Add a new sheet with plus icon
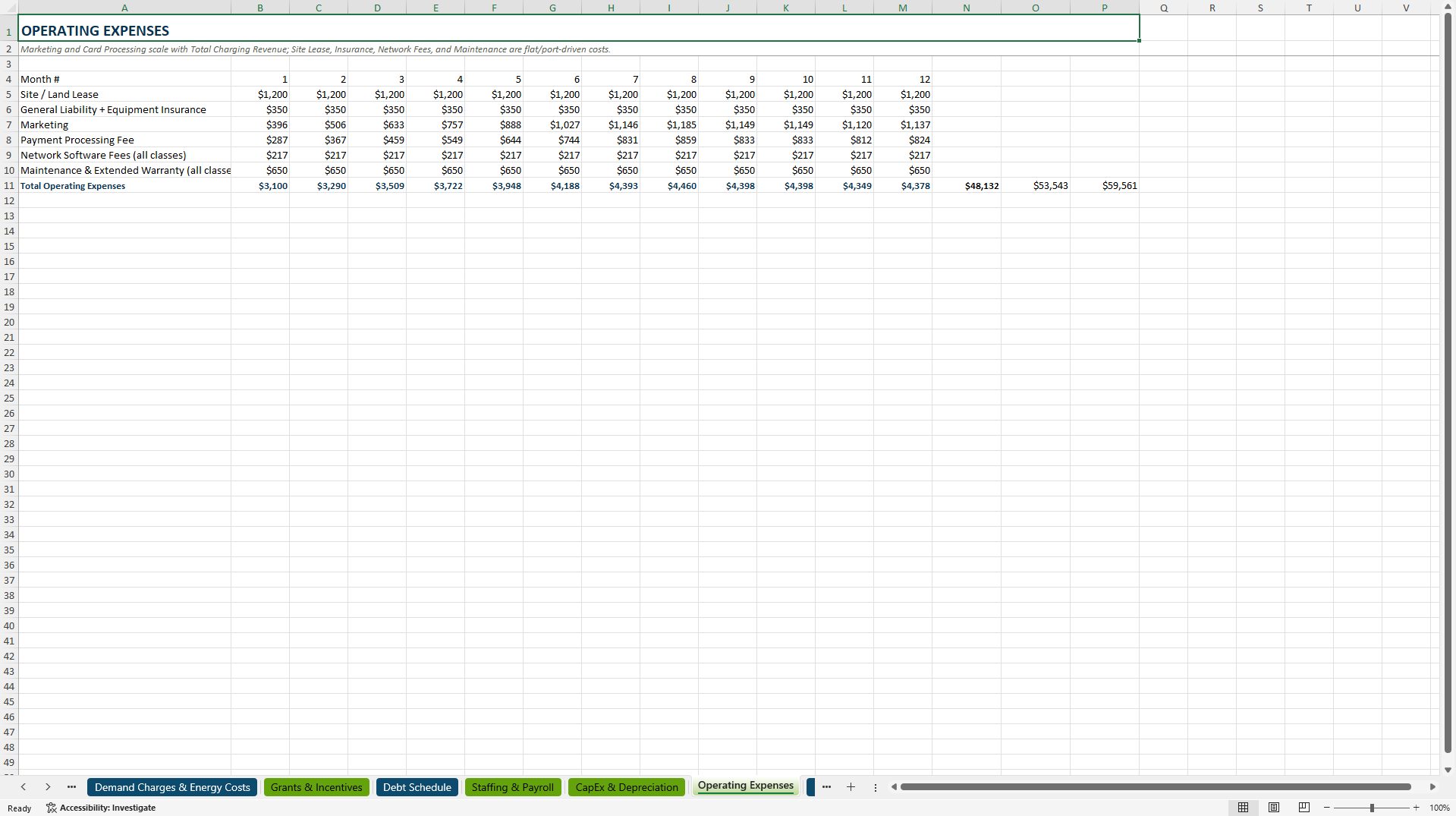 851,787
